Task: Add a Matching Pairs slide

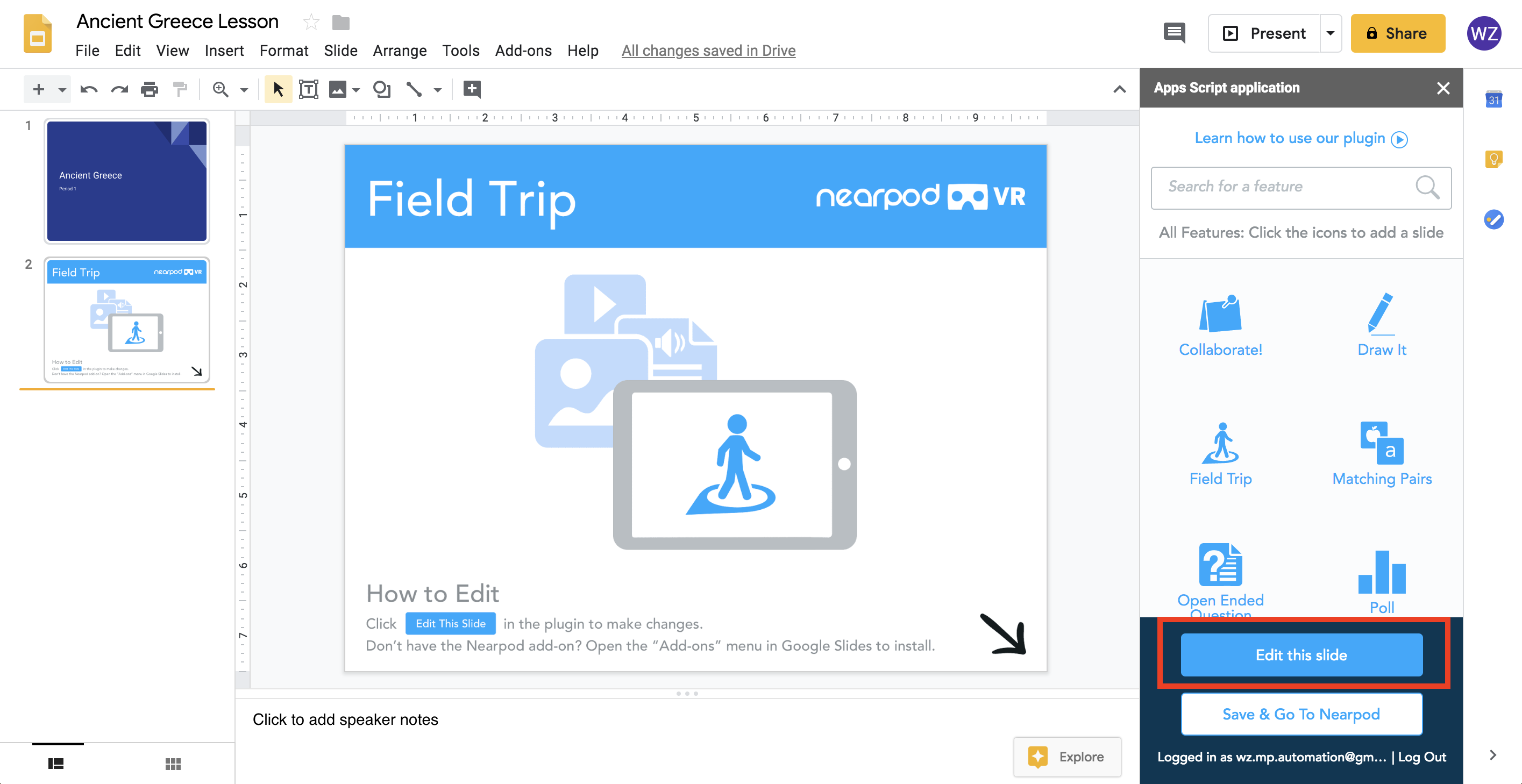Action: [x=1382, y=454]
